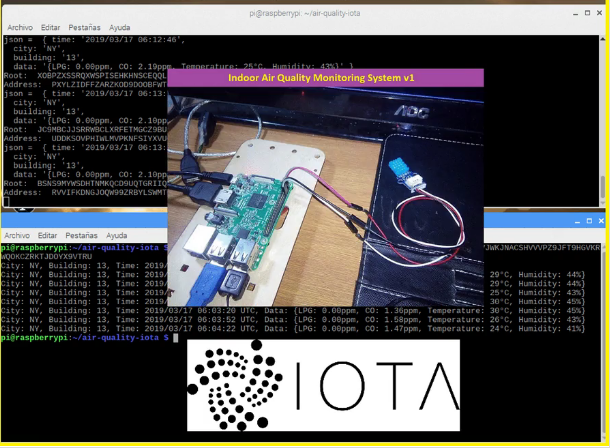Minimize the top terminal window
The width and height of the screenshot is (611, 448).
[576, 13]
